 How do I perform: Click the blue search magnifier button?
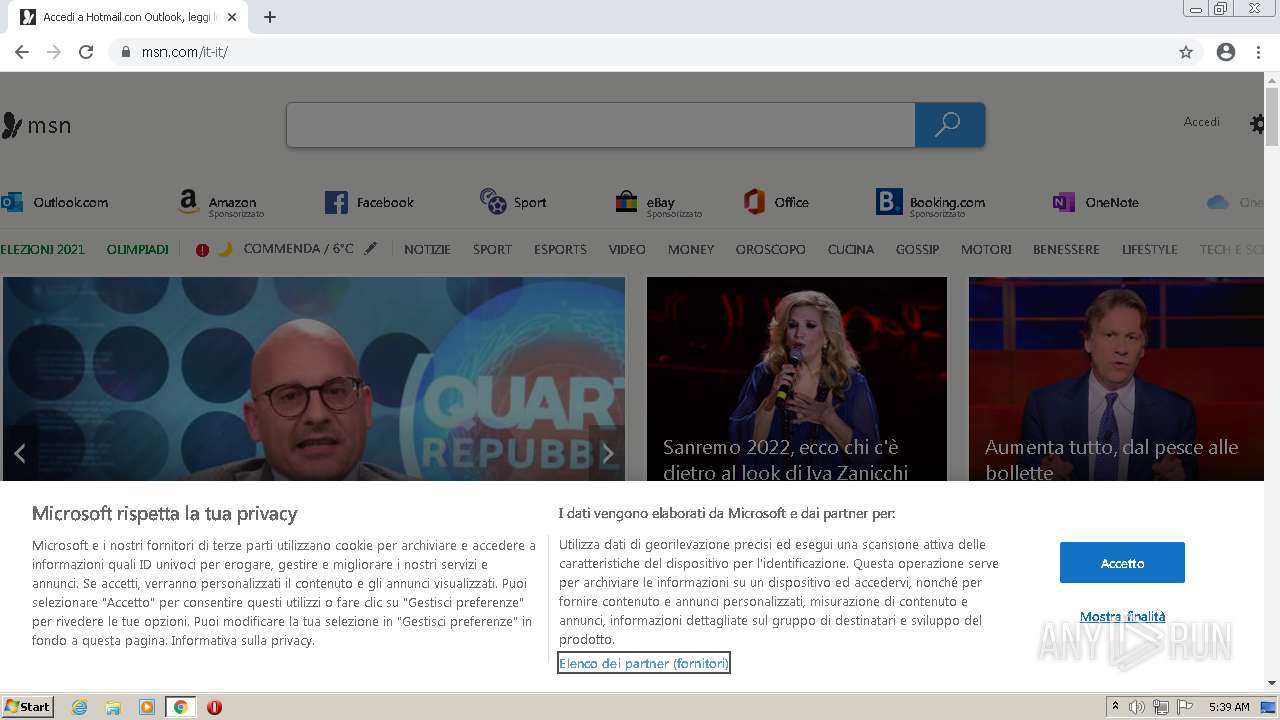pyautogui.click(x=949, y=125)
